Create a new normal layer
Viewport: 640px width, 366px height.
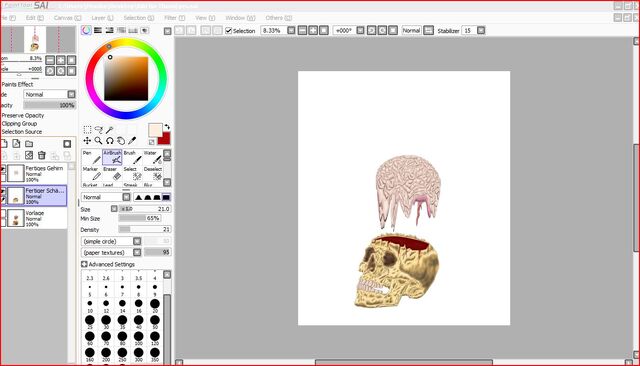4,144
